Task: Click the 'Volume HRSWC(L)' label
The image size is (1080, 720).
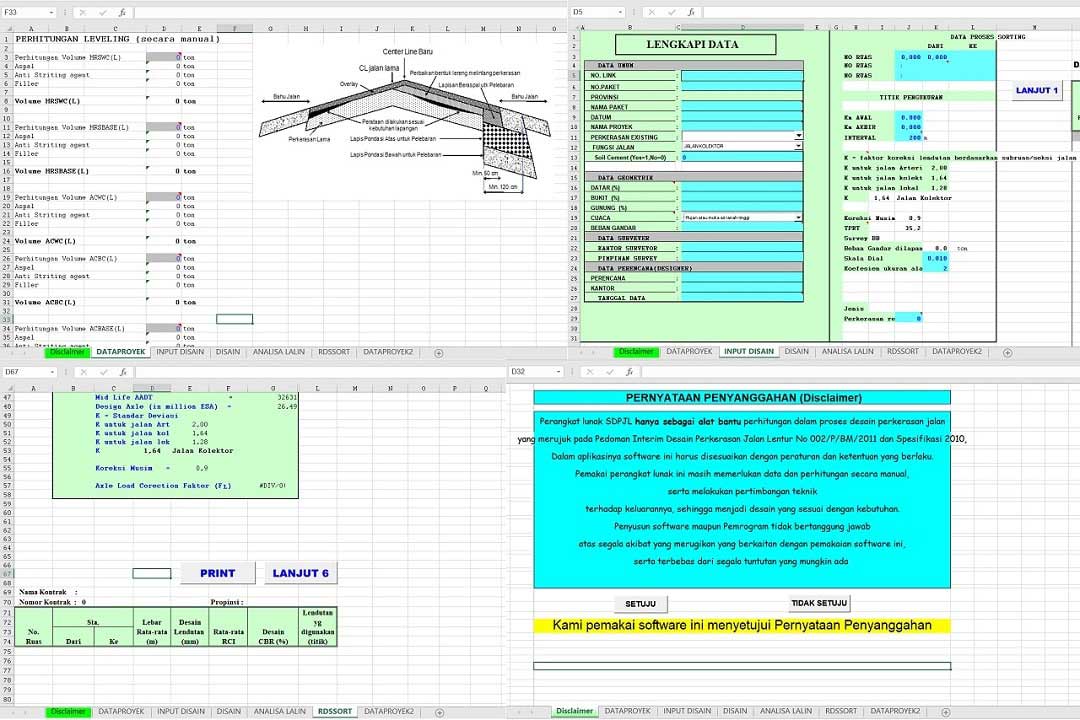Action: (x=48, y=101)
